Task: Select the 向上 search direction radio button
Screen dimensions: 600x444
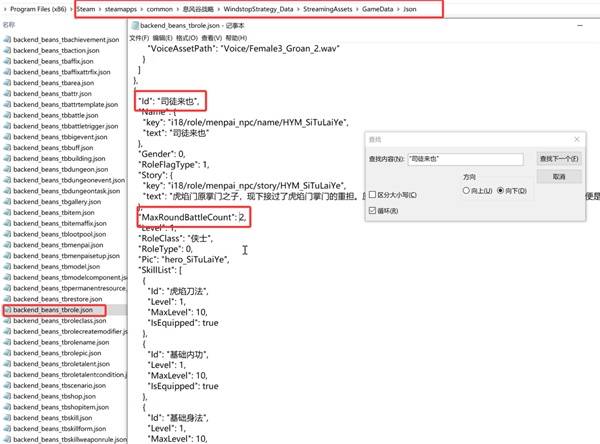Action: 467,190
